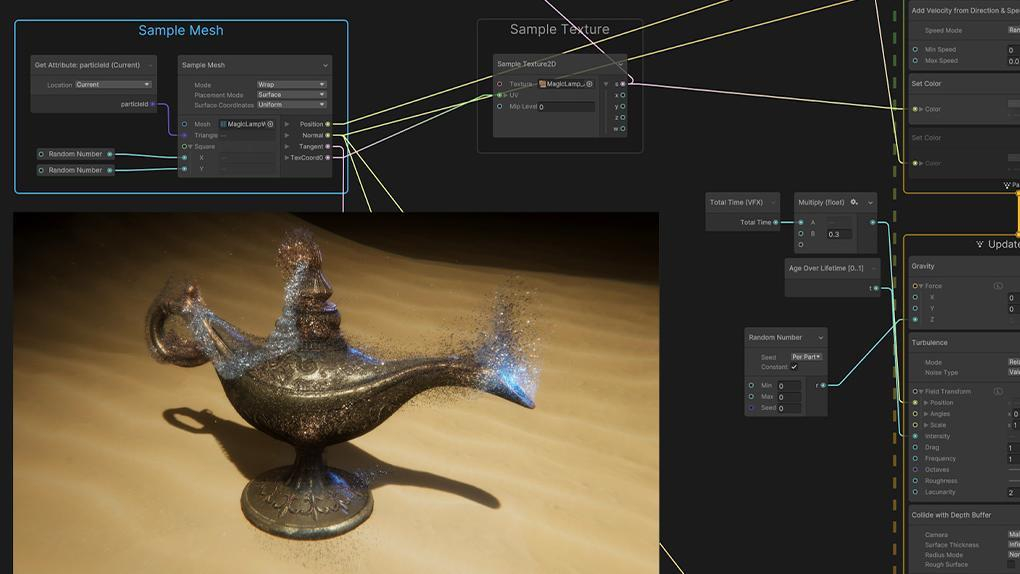The image size is (1020, 574).
Task: Click the magic lamp preview image
Action: pyautogui.click(x=336, y=393)
